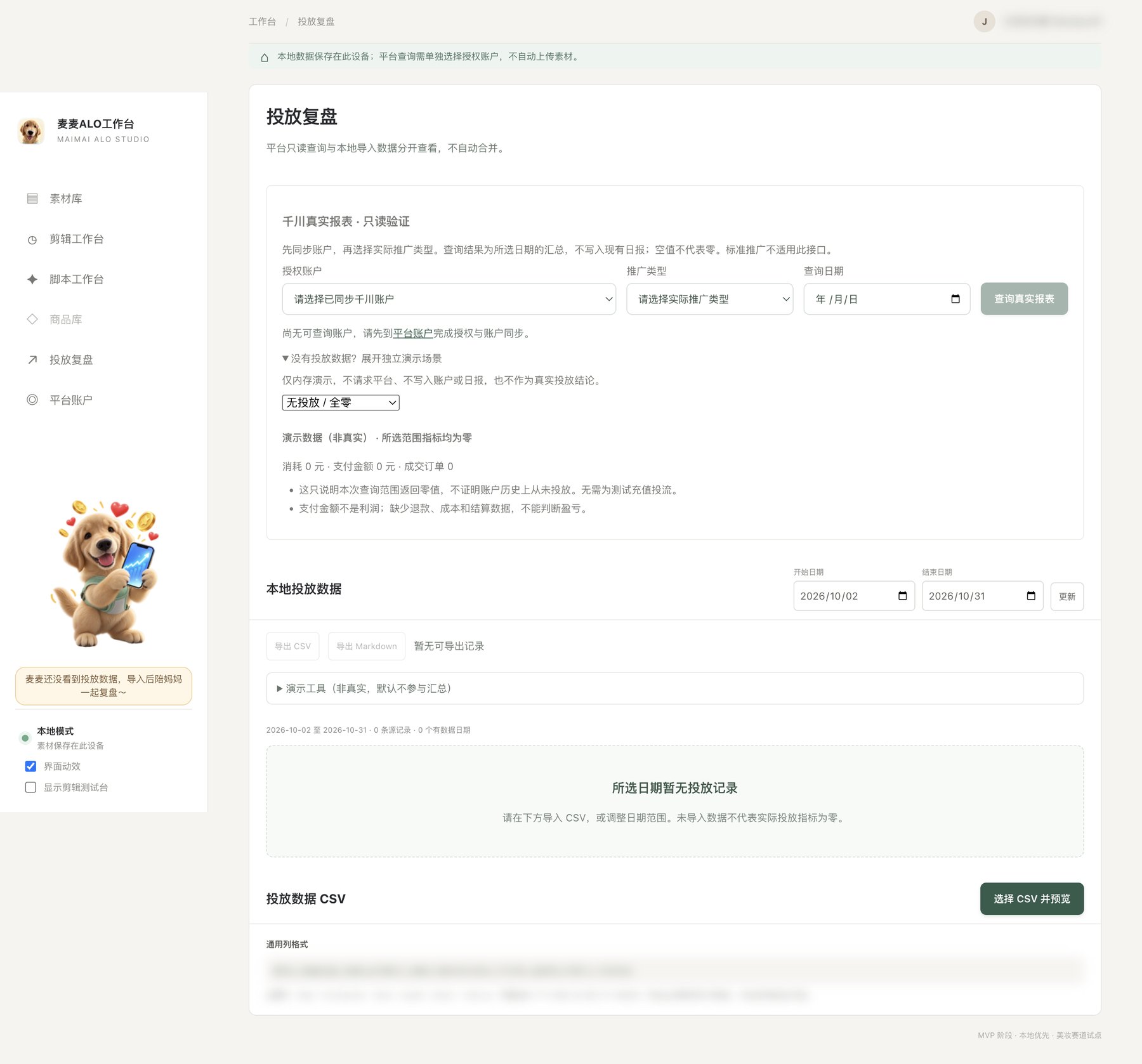This screenshot has height=1064, width=1142.
Task: Click the 本地模式 status indicator
Action: tap(25, 738)
